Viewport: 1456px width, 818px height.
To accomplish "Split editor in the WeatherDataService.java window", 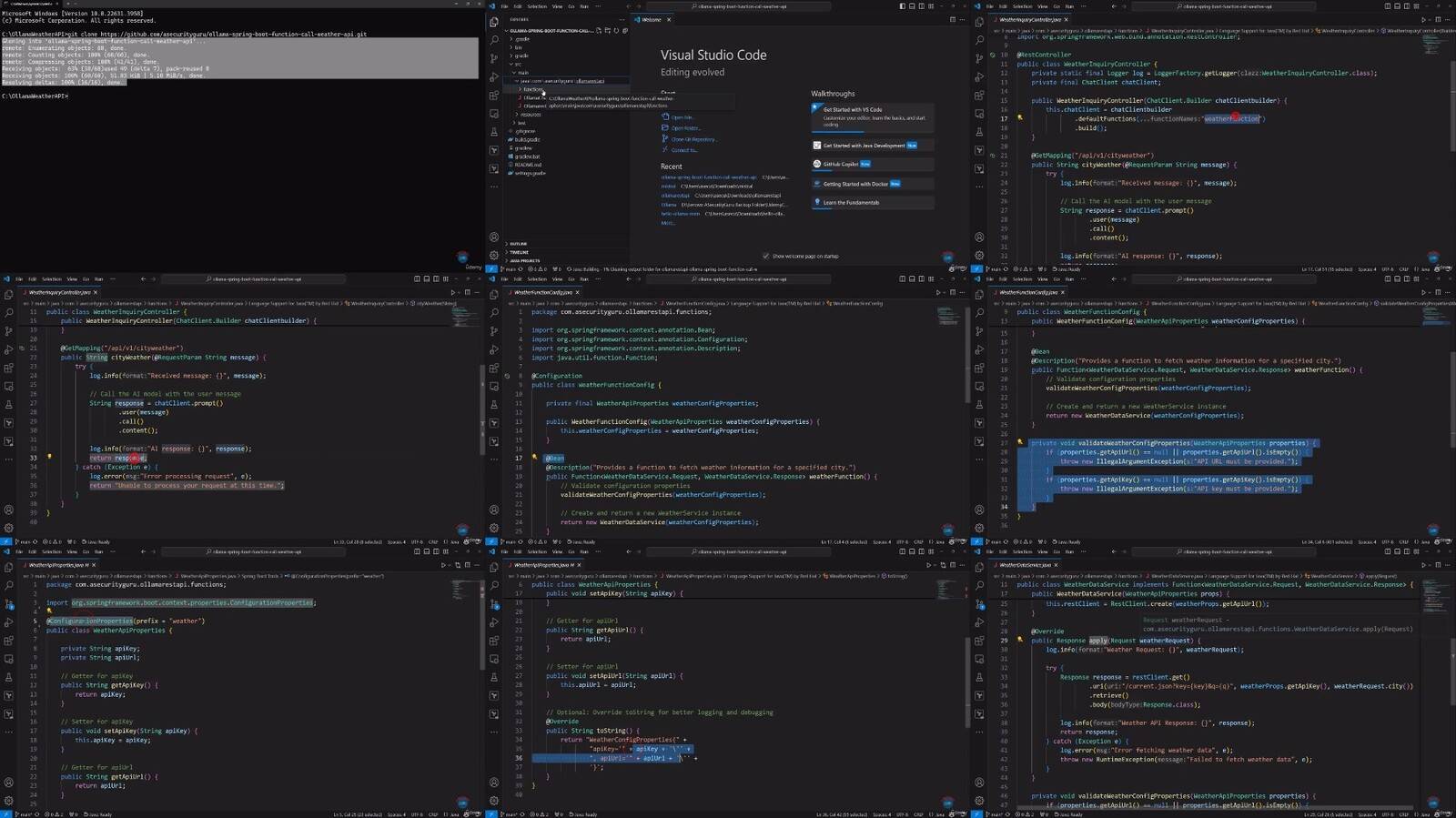I will click(x=1438, y=565).
